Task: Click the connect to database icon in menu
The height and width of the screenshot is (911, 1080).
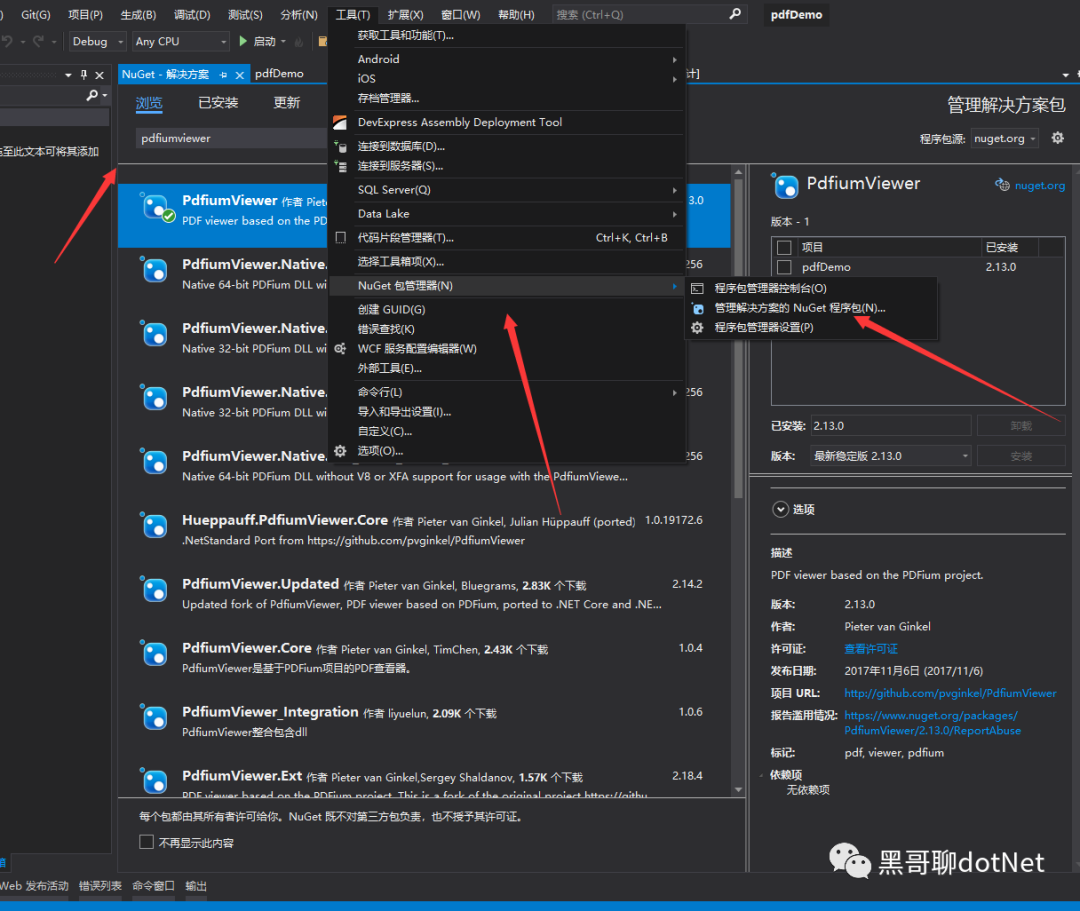Action: (x=340, y=147)
